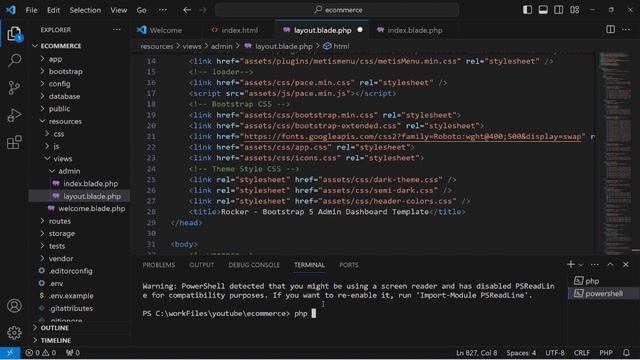Change language mode via PHP
Image resolution: width=640 pixels, height=360 pixels.
[606, 353]
